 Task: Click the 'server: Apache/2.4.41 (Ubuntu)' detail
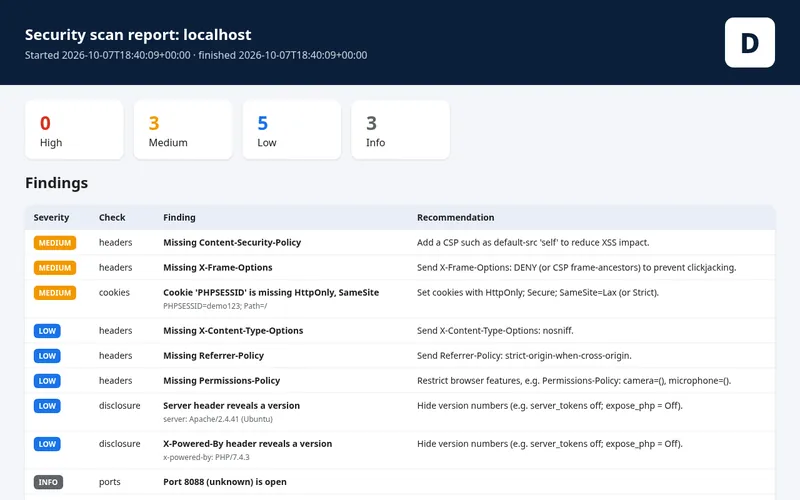218,419
